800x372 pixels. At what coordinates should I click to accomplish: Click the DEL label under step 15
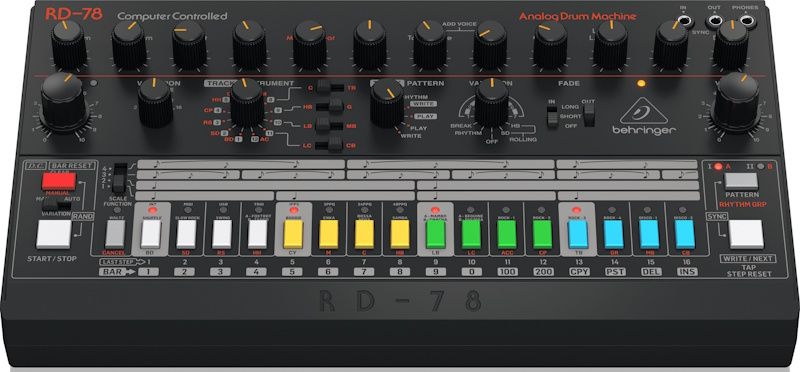click(x=651, y=272)
